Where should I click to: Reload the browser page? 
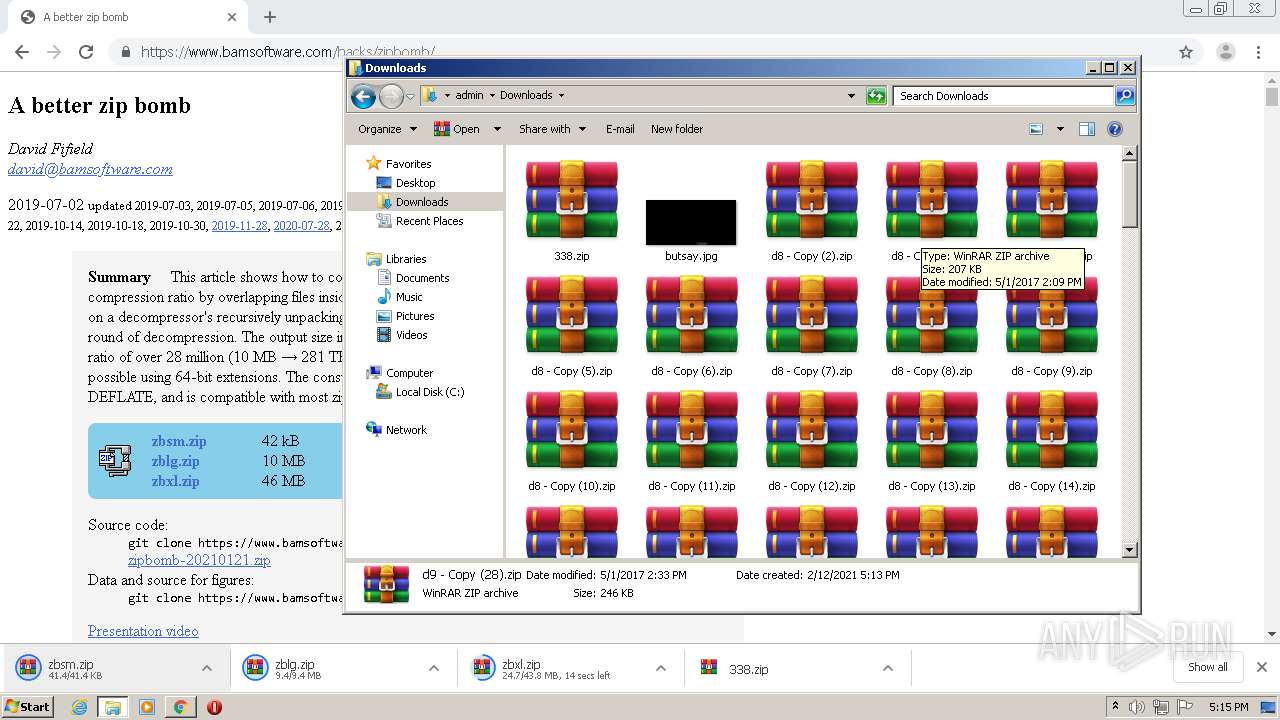coord(86,52)
